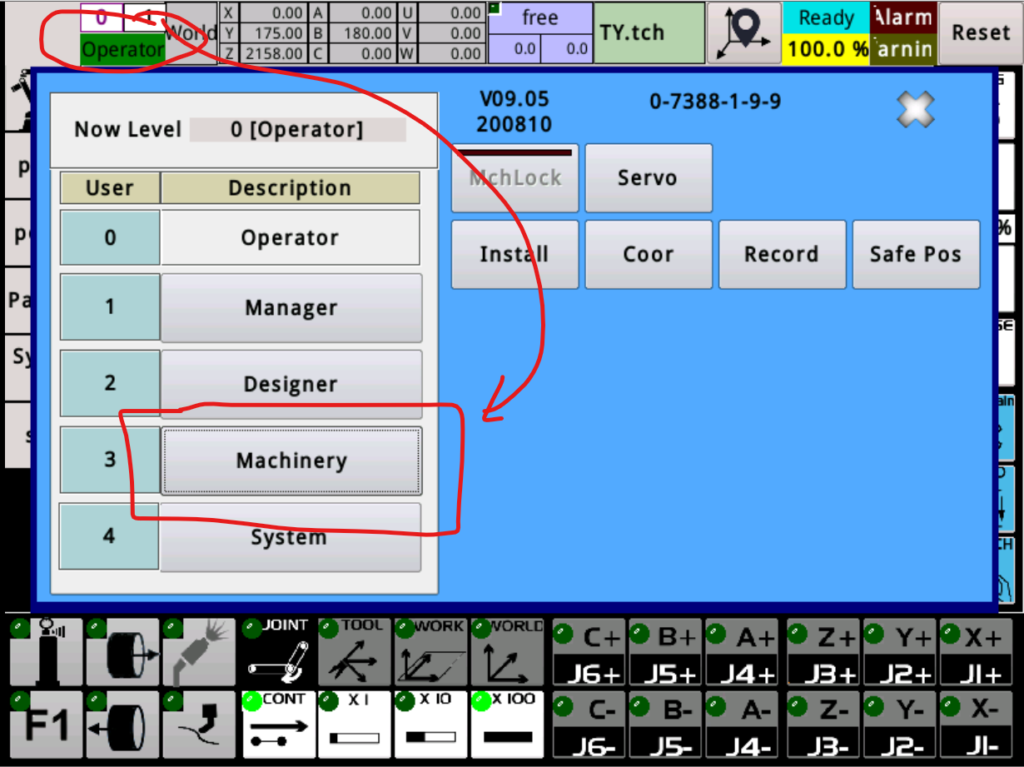The image size is (1024, 767).
Task: Select Machinery user level
Action: coord(291,460)
